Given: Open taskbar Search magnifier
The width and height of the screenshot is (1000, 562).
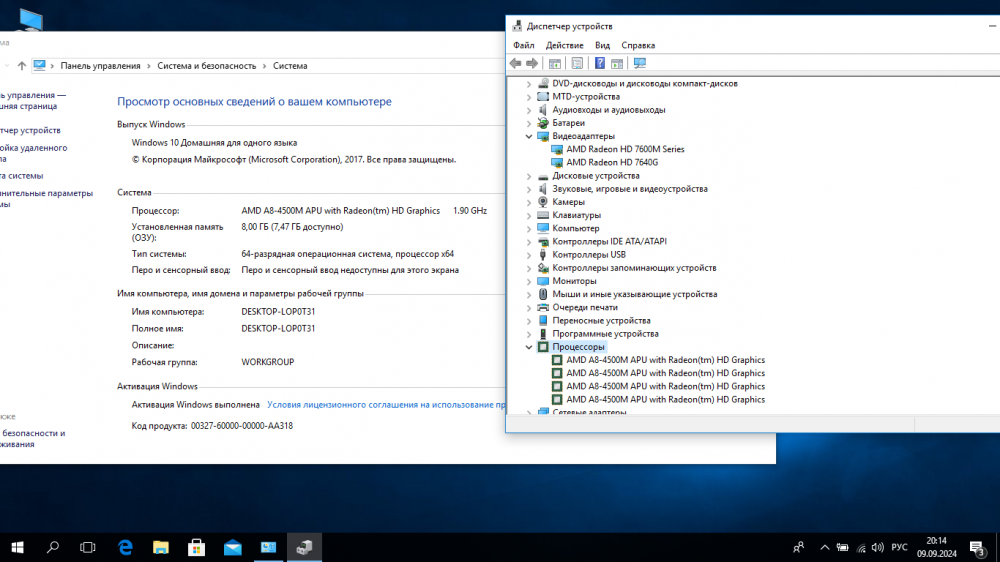Looking at the screenshot, I should 52,547.
